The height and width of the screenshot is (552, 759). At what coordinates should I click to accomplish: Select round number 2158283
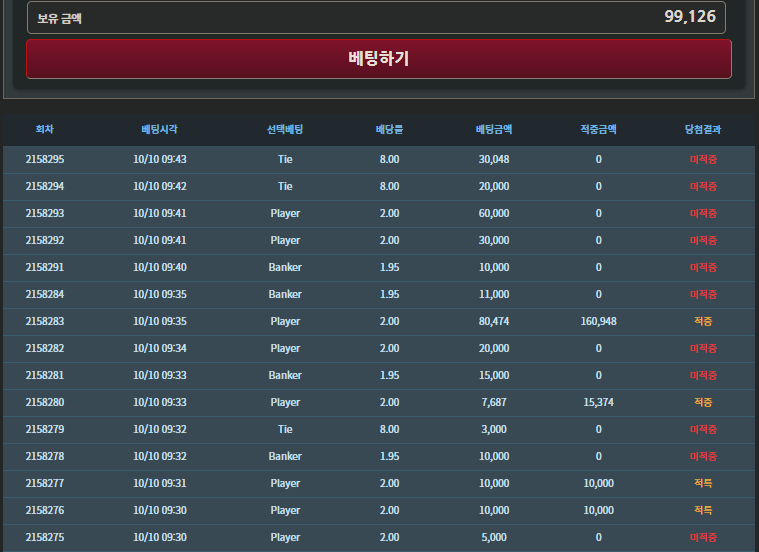pyautogui.click(x=45, y=322)
